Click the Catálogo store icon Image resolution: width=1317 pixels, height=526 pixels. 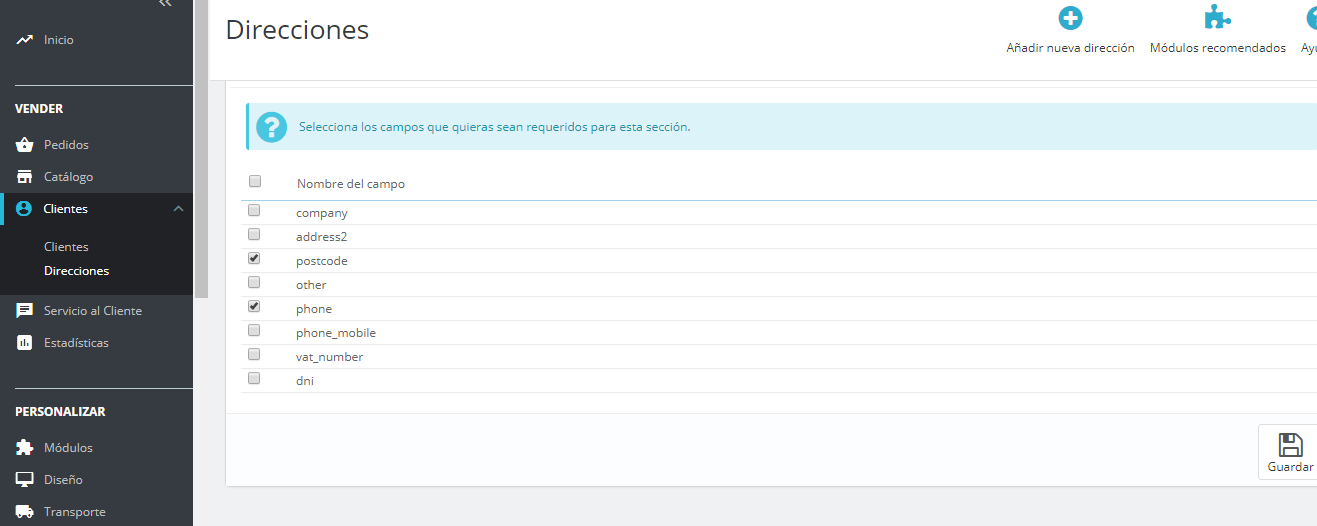(25, 177)
